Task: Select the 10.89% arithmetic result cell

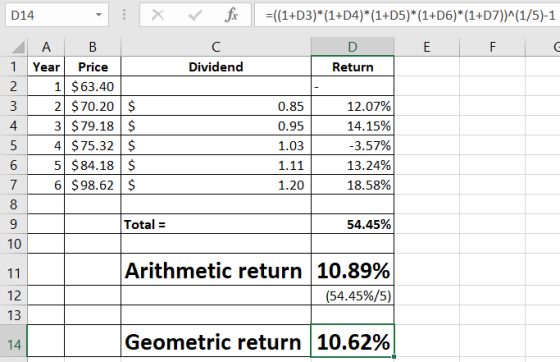Action: (352, 270)
